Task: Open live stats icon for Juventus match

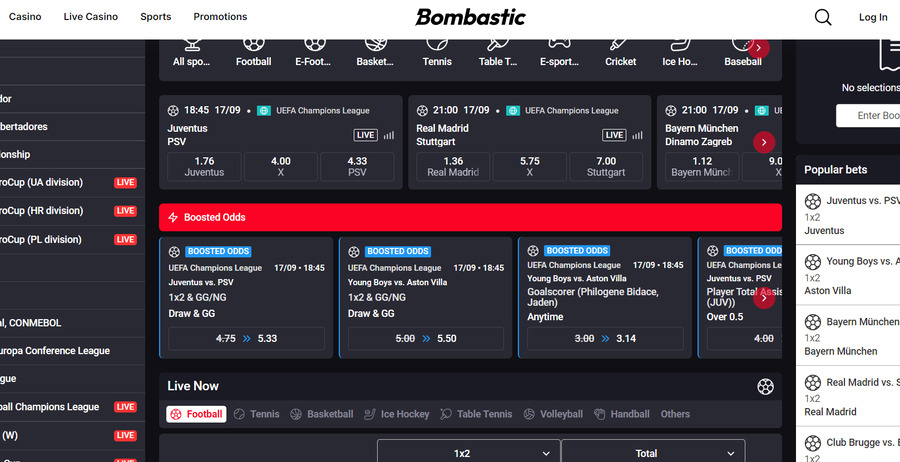Action: pyautogui.click(x=389, y=135)
